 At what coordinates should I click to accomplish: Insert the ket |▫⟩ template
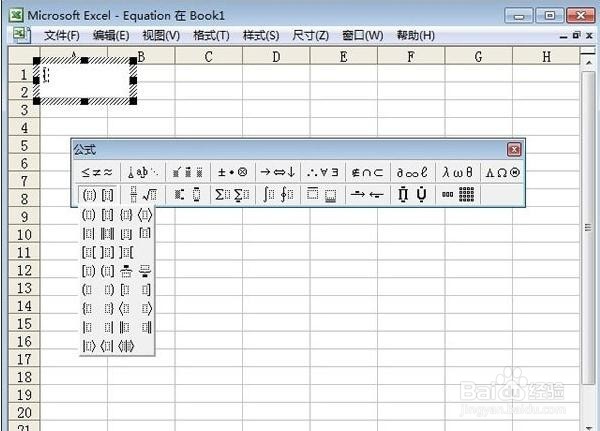88,346
